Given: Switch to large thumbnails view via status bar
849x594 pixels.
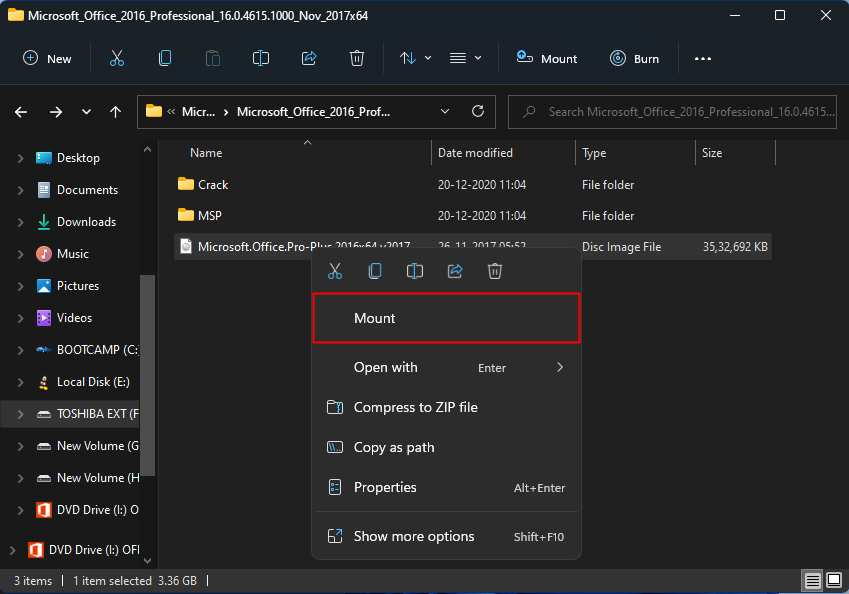Looking at the screenshot, I should pos(832,580).
